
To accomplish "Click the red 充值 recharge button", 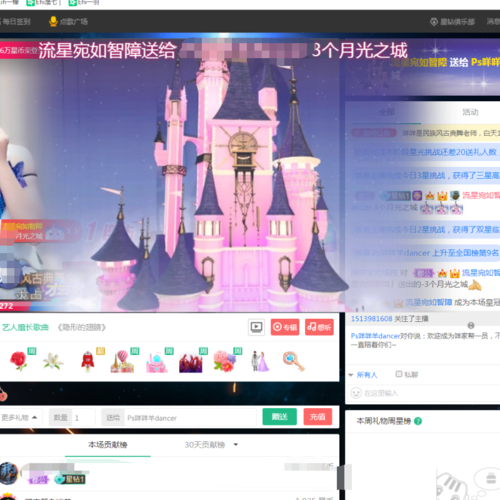I will coord(318,417).
